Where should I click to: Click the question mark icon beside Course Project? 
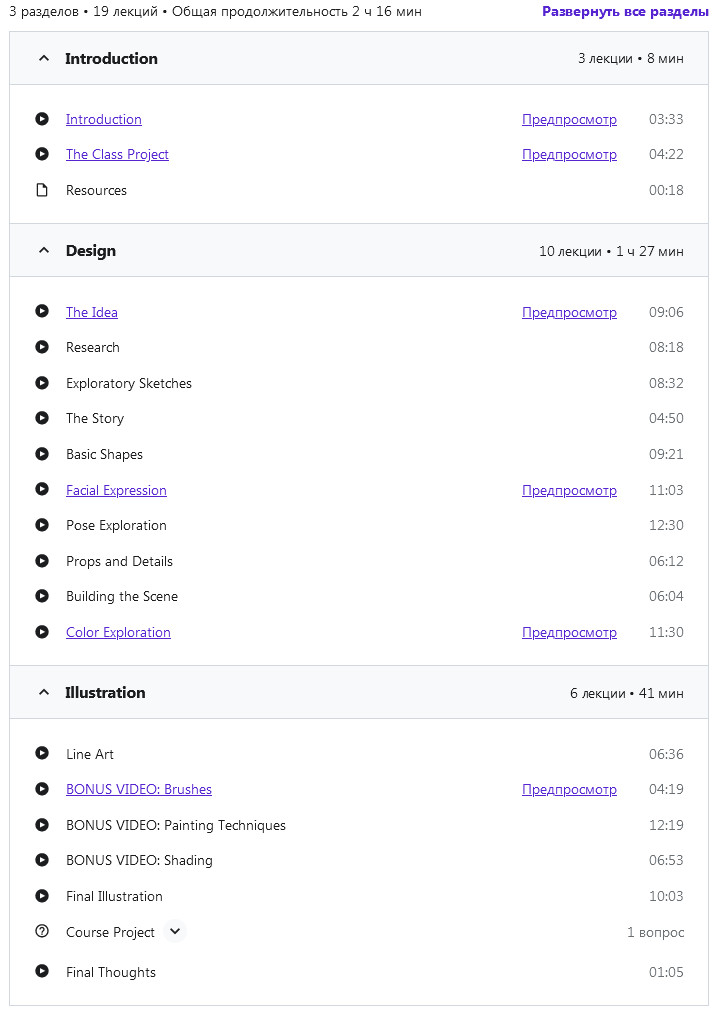[42, 932]
